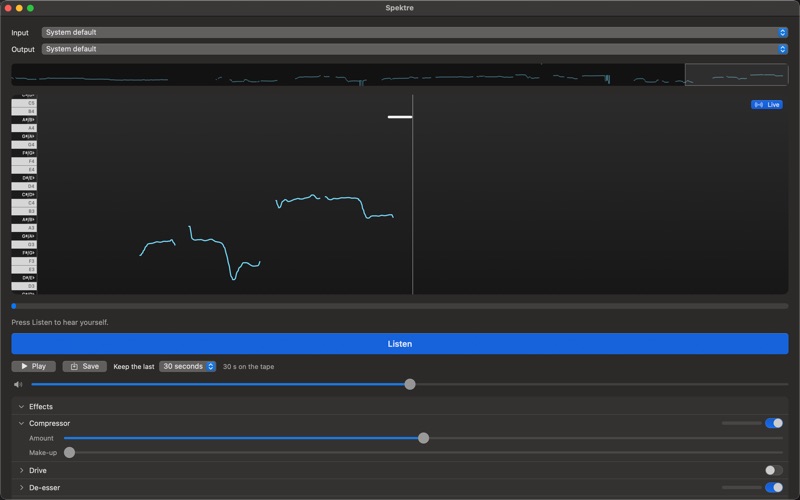Viewport: 800px width, 500px height.
Task: Change the Keep the last duration dropdown
Action: tap(187, 366)
